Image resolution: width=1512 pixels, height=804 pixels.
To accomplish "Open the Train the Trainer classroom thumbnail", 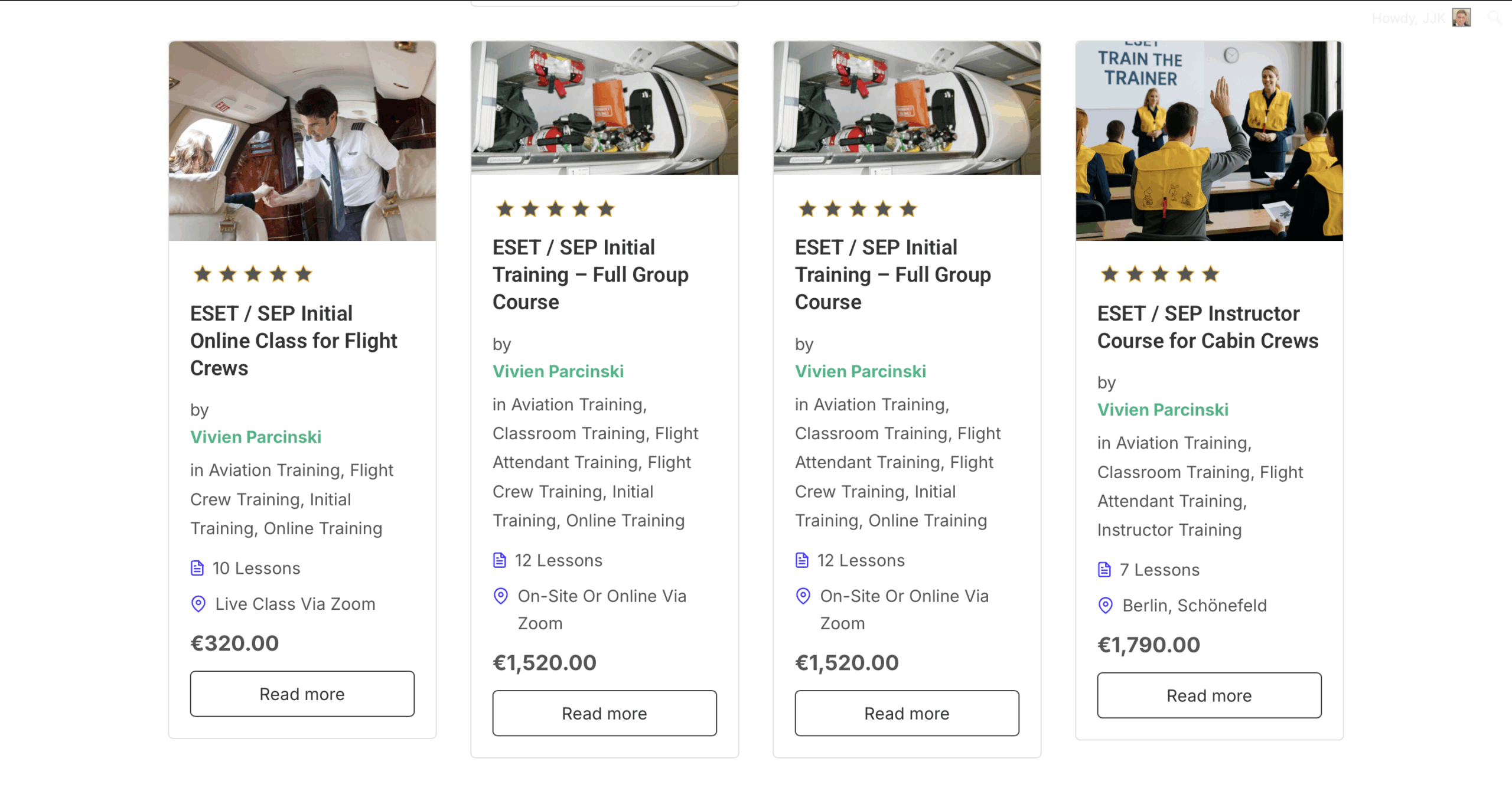I will coord(1209,141).
